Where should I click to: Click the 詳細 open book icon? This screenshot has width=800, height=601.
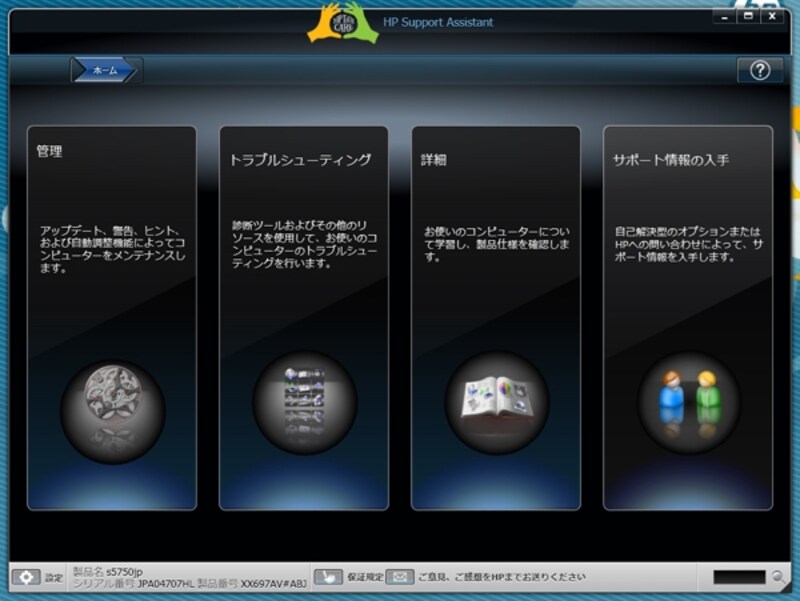pyautogui.click(x=496, y=398)
